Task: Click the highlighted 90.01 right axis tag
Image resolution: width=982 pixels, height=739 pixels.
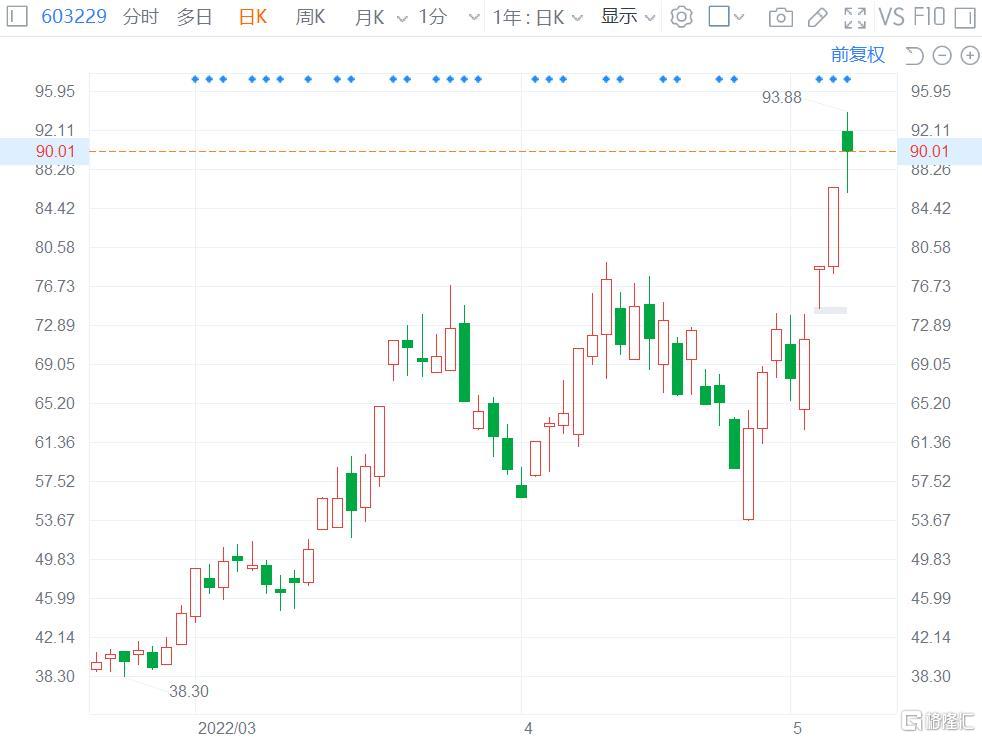Action: pyautogui.click(x=939, y=151)
